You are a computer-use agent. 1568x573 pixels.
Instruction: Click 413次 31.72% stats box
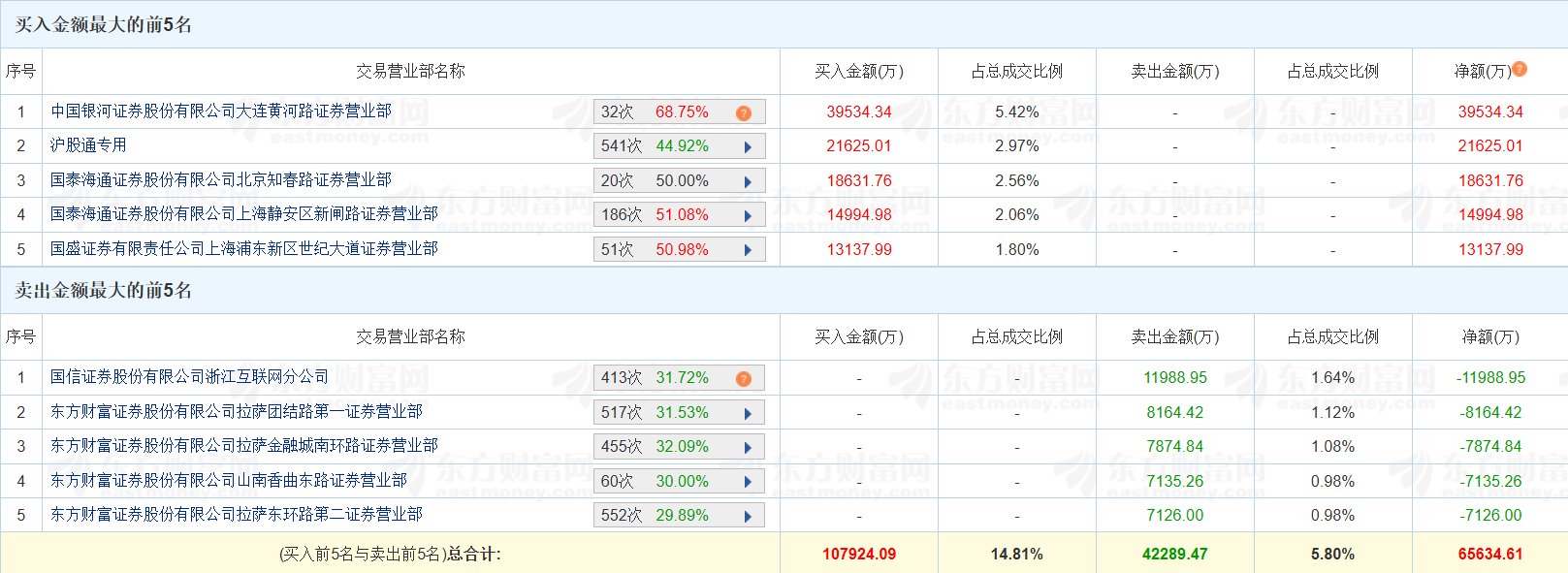pos(655,378)
